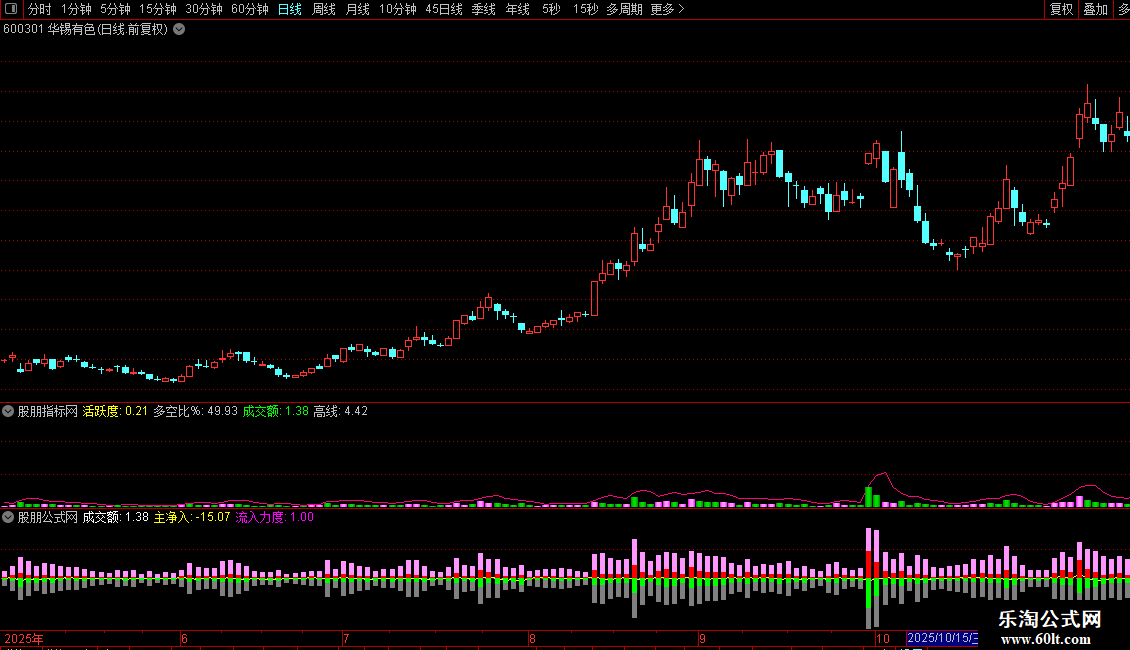The image size is (1130, 650).
Task: Select the 60分钟 period tab
Action: [x=250, y=9]
